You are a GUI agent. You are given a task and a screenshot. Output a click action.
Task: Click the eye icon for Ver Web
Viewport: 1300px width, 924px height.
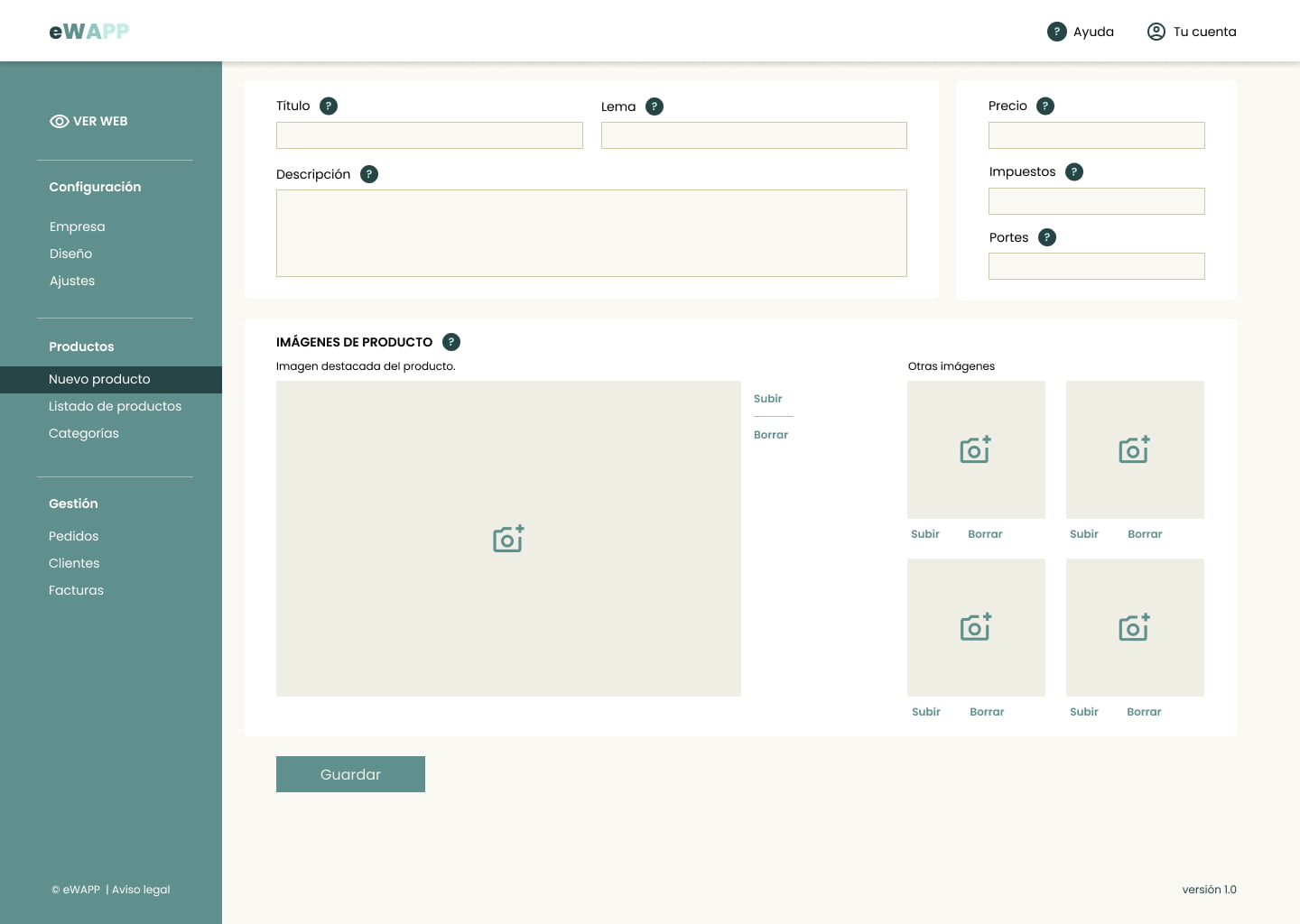[60, 121]
